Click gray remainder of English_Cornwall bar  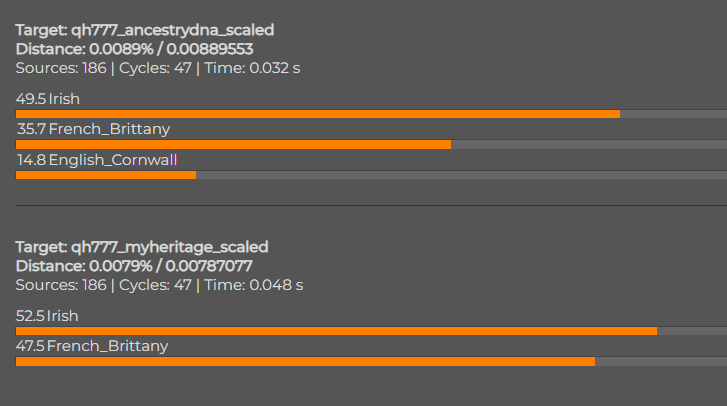461,175
